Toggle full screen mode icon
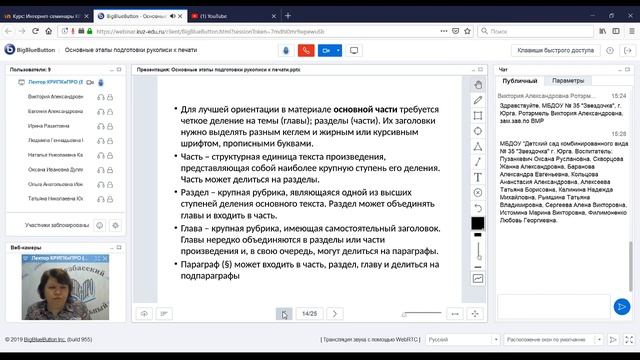Image resolution: width=640 pixels, height=360 pixels. pos(629,339)
